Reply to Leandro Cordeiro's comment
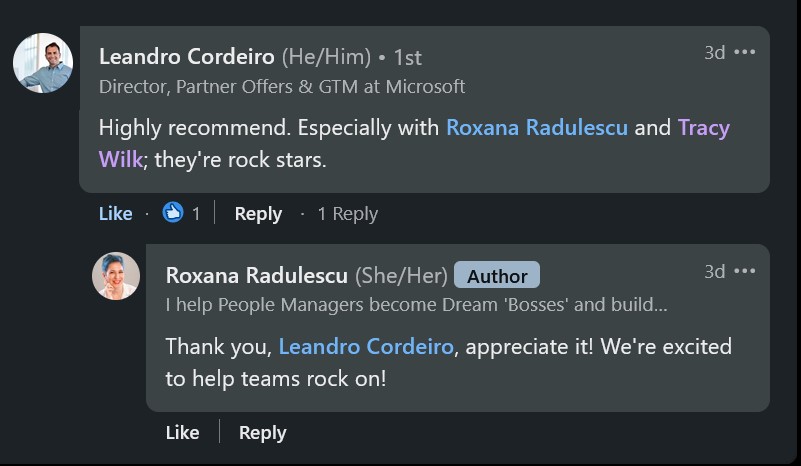 pos(258,213)
